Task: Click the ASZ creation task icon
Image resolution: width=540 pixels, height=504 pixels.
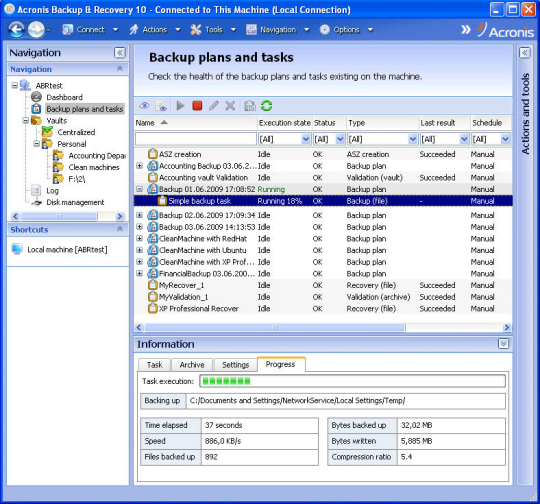Action: (x=153, y=154)
